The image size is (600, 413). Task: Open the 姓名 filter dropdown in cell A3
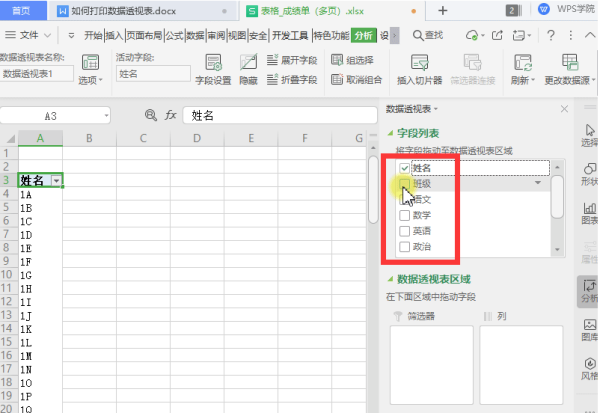pos(56,181)
